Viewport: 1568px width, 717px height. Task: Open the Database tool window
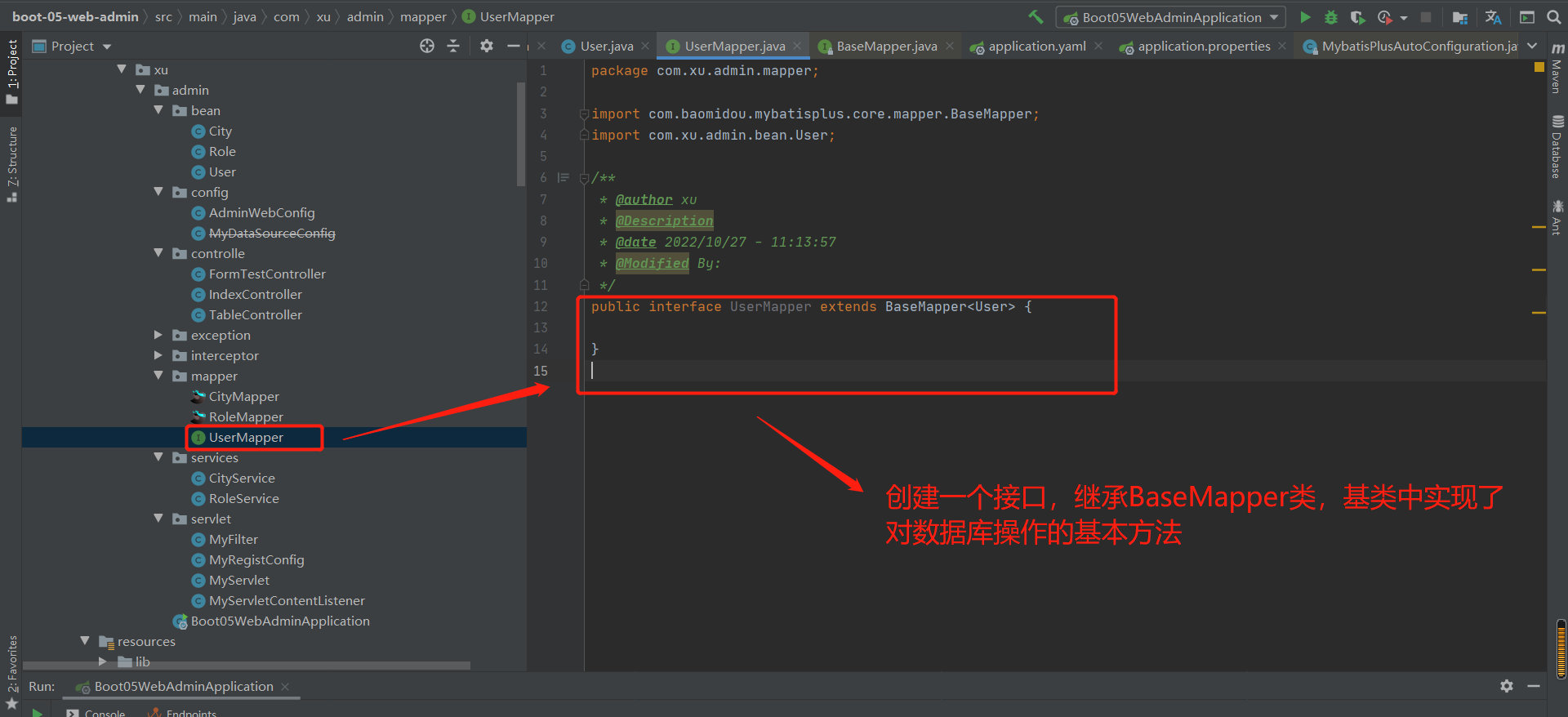(x=1557, y=147)
